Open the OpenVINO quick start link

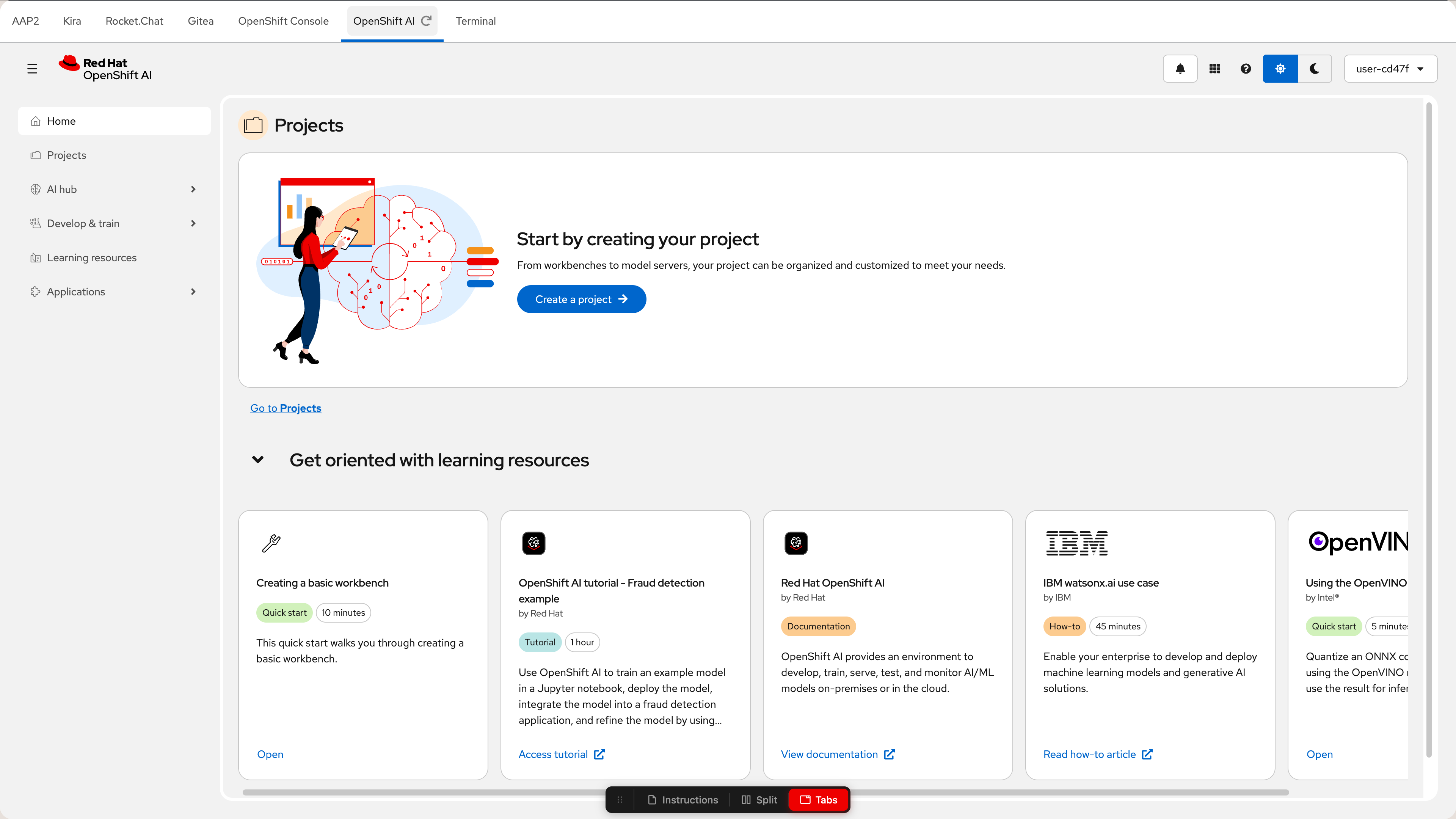1319,754
